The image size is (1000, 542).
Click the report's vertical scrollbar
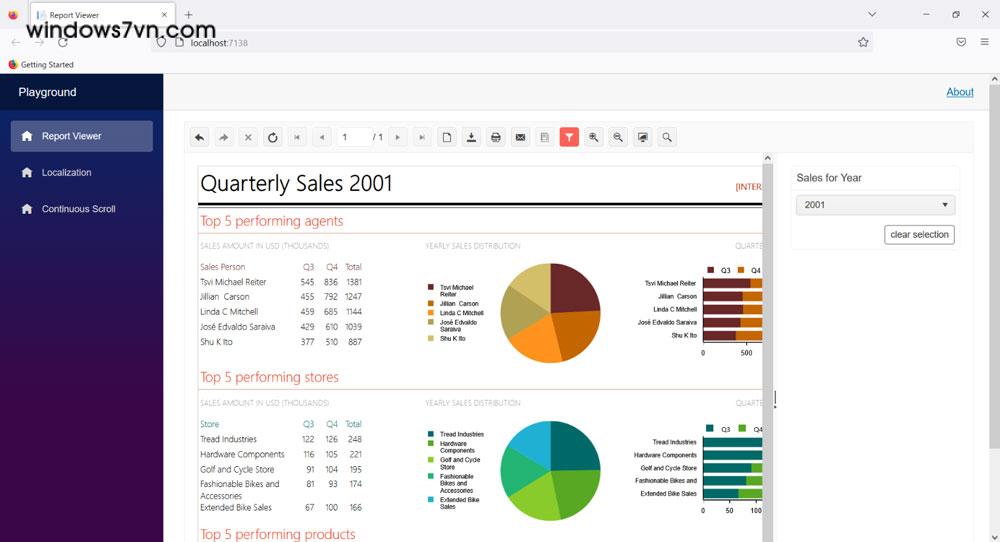(768, 300)
